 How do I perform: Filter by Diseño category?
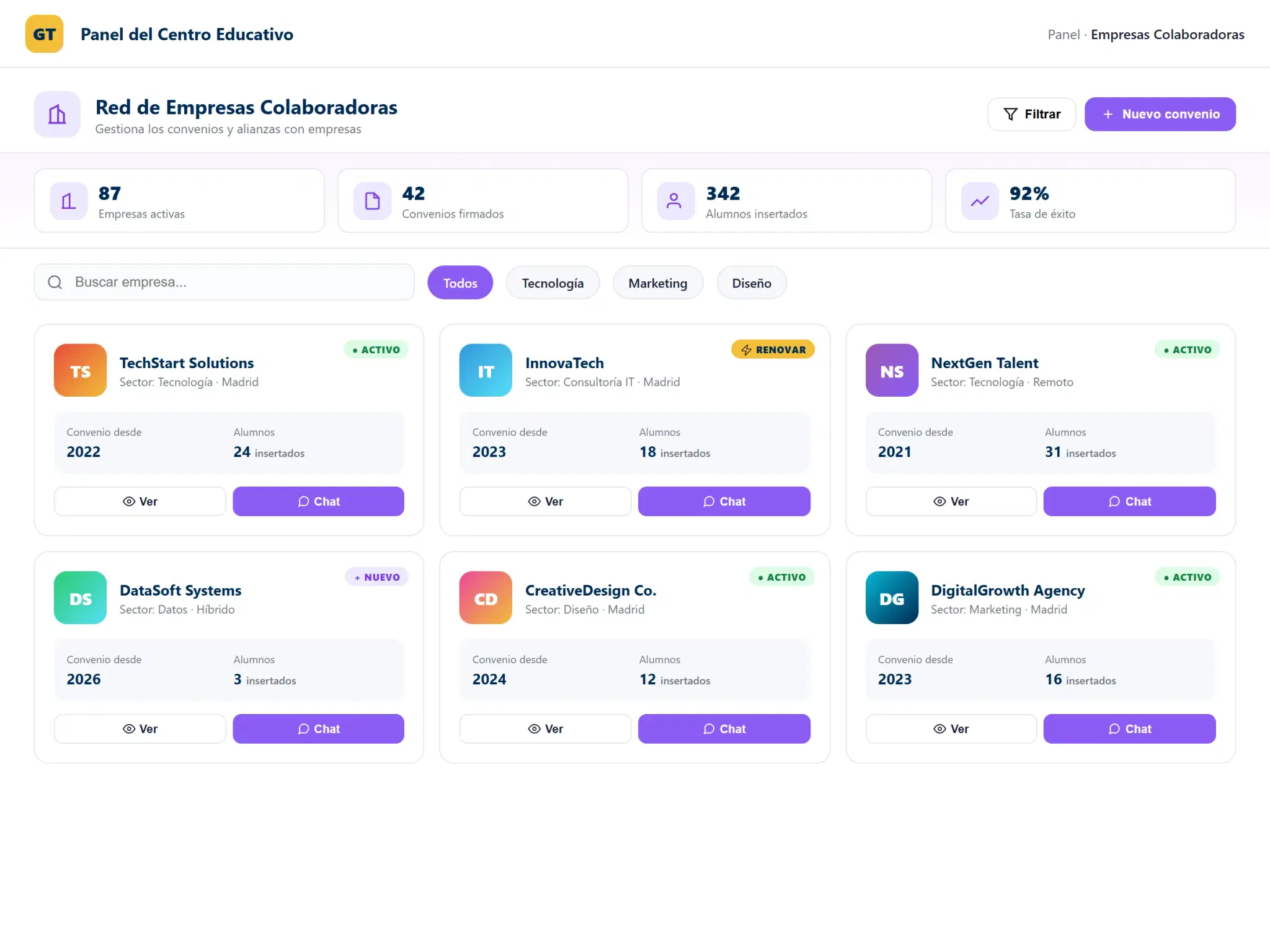[752, 283]
